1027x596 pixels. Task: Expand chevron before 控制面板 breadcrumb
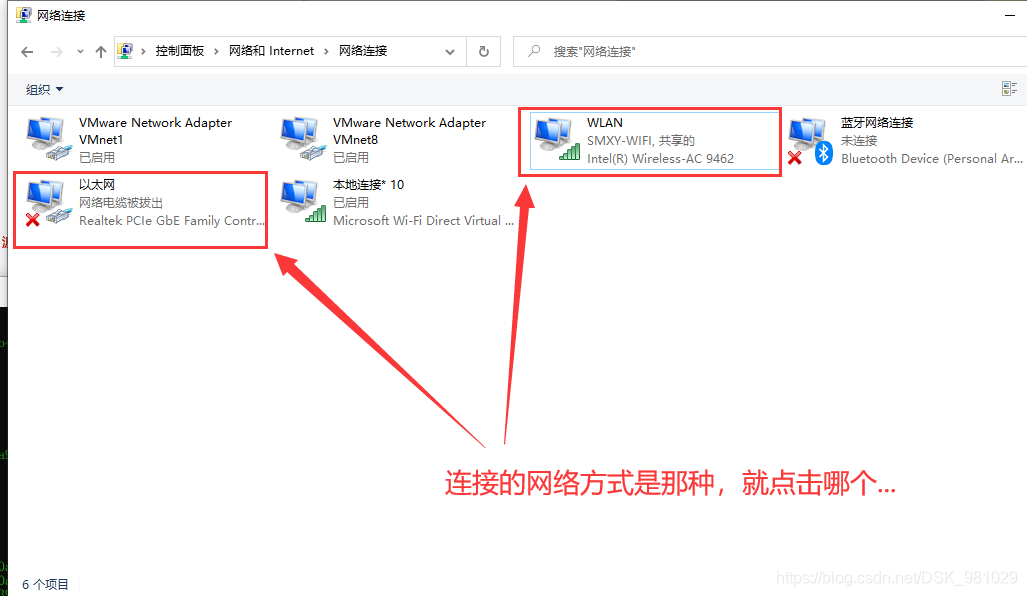(143, 51)
